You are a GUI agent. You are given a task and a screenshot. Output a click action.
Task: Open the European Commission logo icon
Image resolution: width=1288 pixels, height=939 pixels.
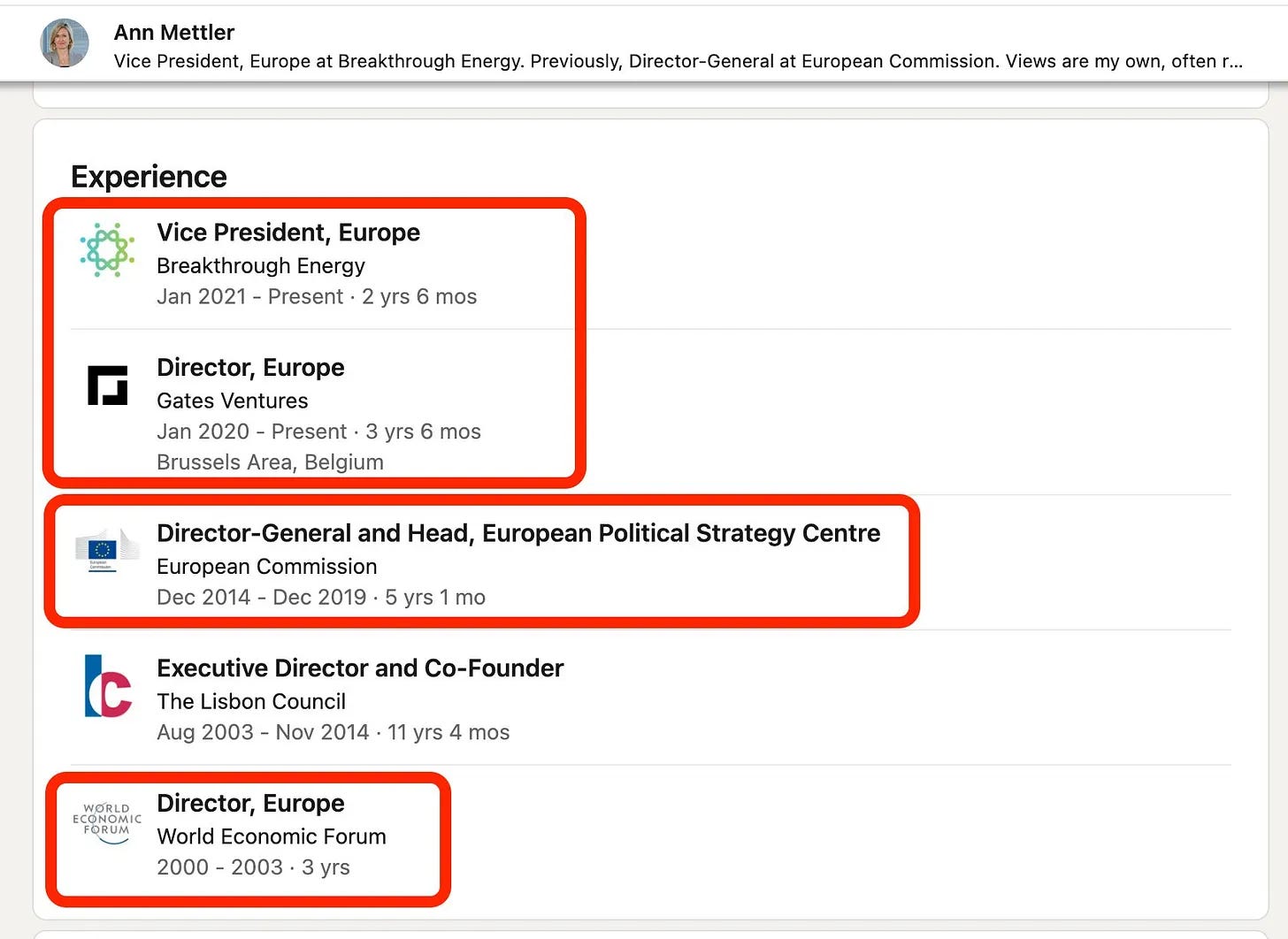coord(107,550)
